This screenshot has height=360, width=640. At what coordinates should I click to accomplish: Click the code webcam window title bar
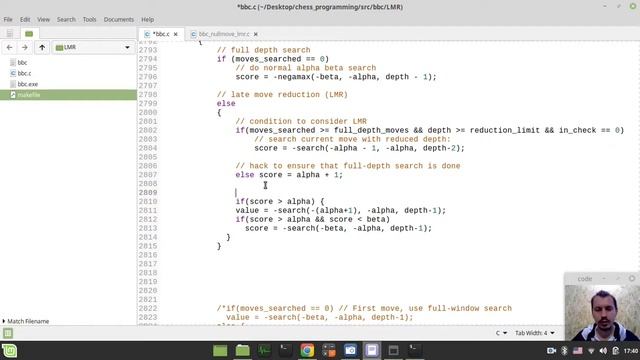click(602, 279)
